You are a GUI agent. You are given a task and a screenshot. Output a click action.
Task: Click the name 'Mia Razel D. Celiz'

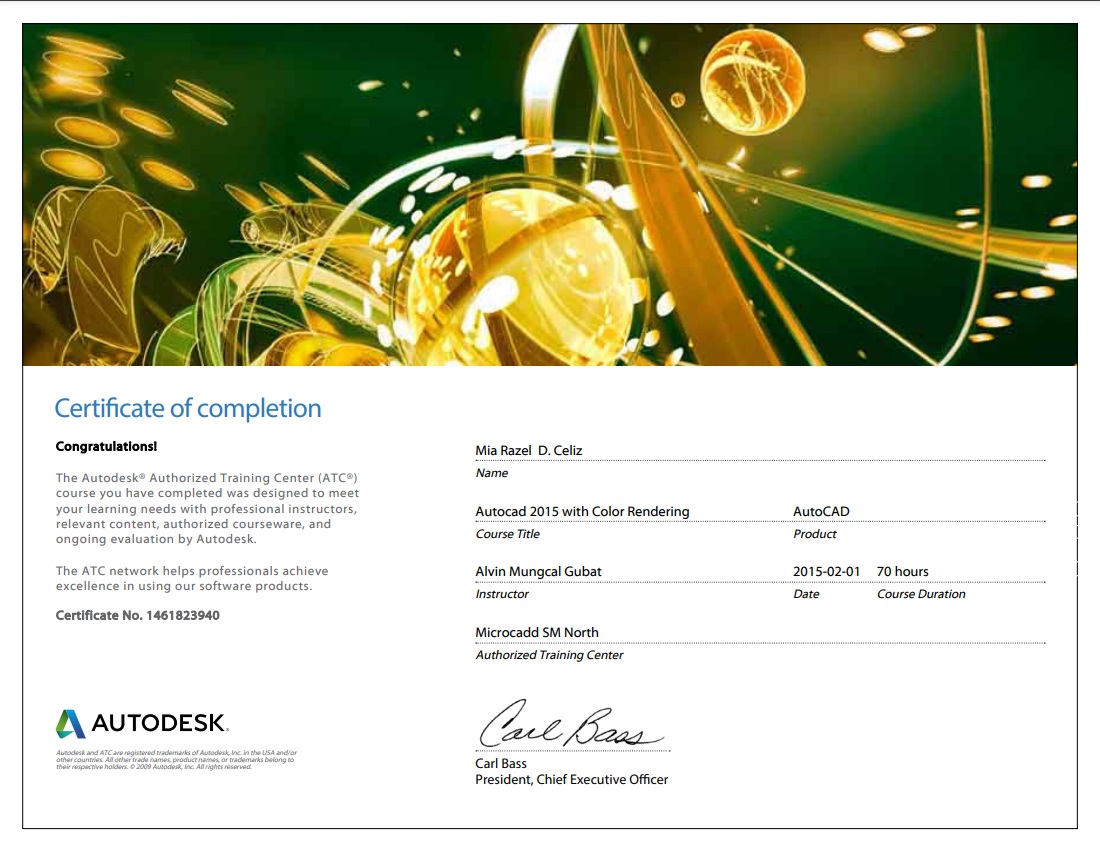pos(529,450)
